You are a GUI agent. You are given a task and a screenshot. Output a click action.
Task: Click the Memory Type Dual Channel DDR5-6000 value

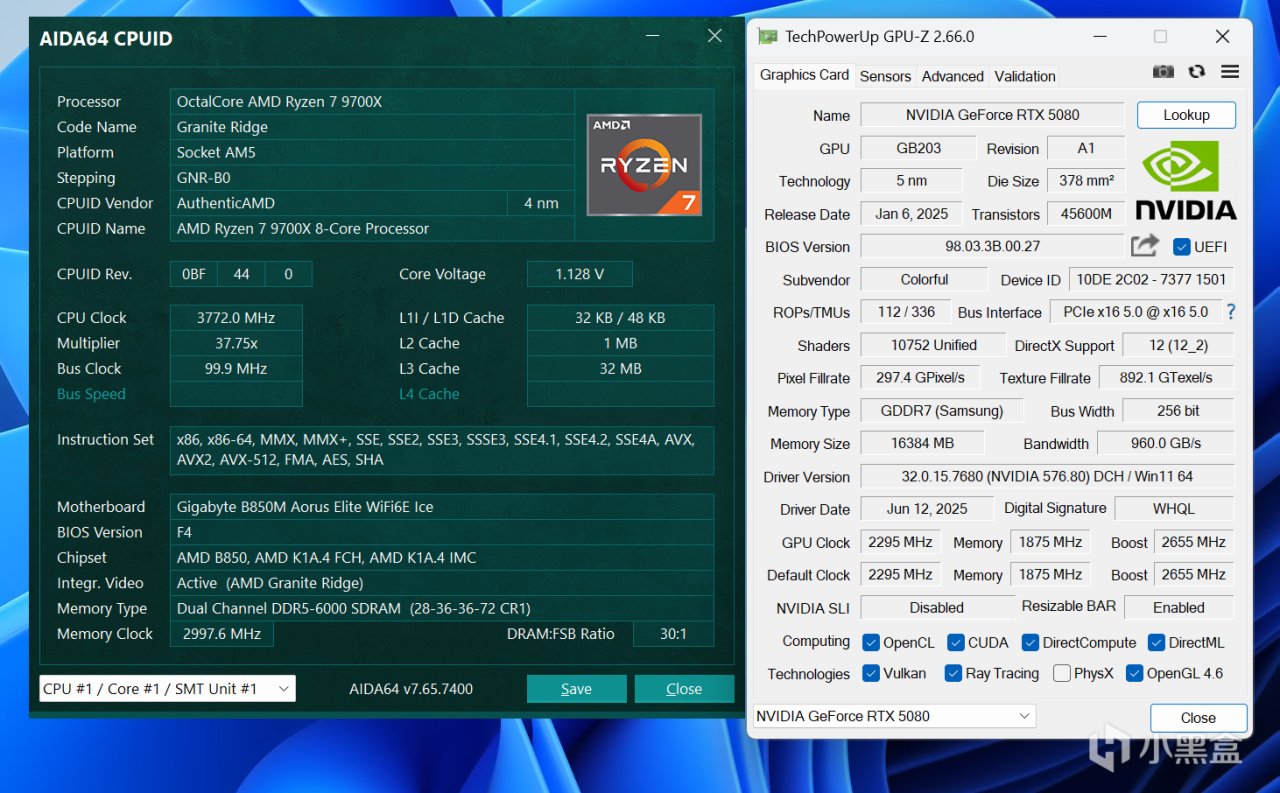442,608
